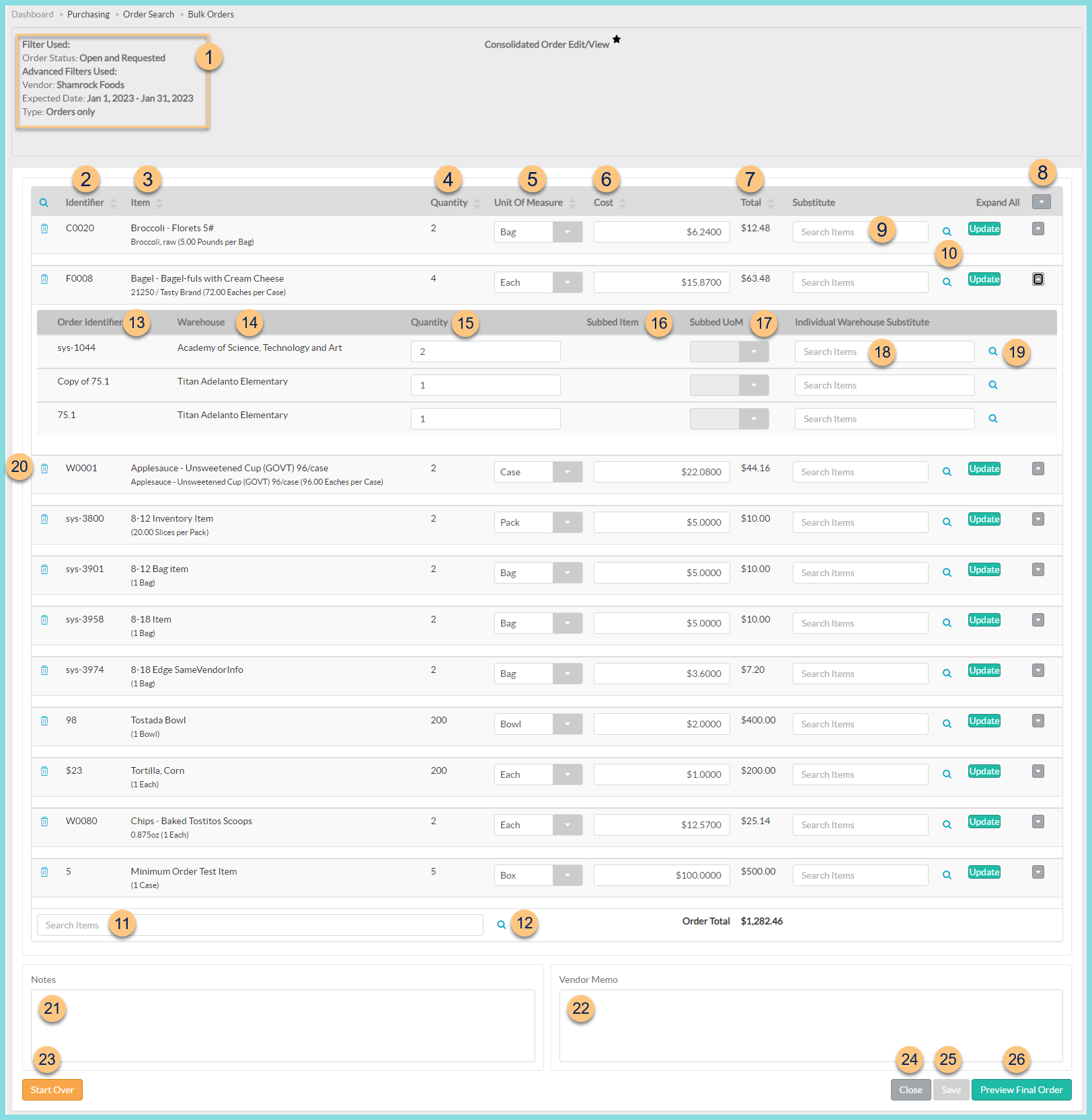Click the Preview Final Order button
The height and width of the screenshot is (1120, 1092).
tap(1021, 1090)
